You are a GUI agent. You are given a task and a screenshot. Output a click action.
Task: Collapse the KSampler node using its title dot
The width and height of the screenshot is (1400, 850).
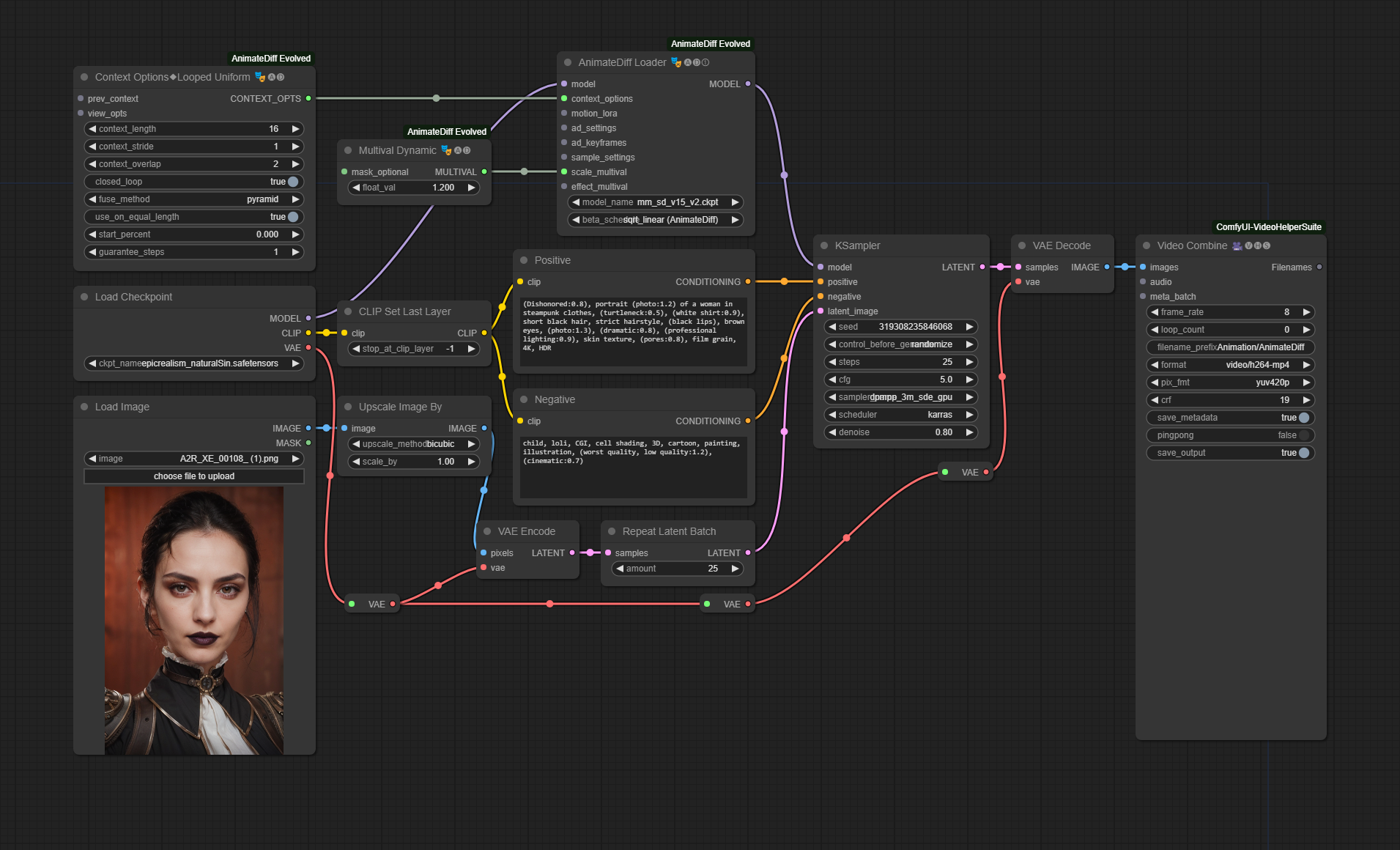824,245
